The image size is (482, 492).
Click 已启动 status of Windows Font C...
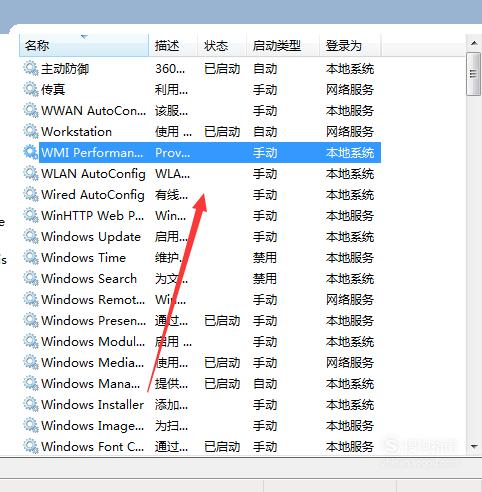[x=222, y=447]
